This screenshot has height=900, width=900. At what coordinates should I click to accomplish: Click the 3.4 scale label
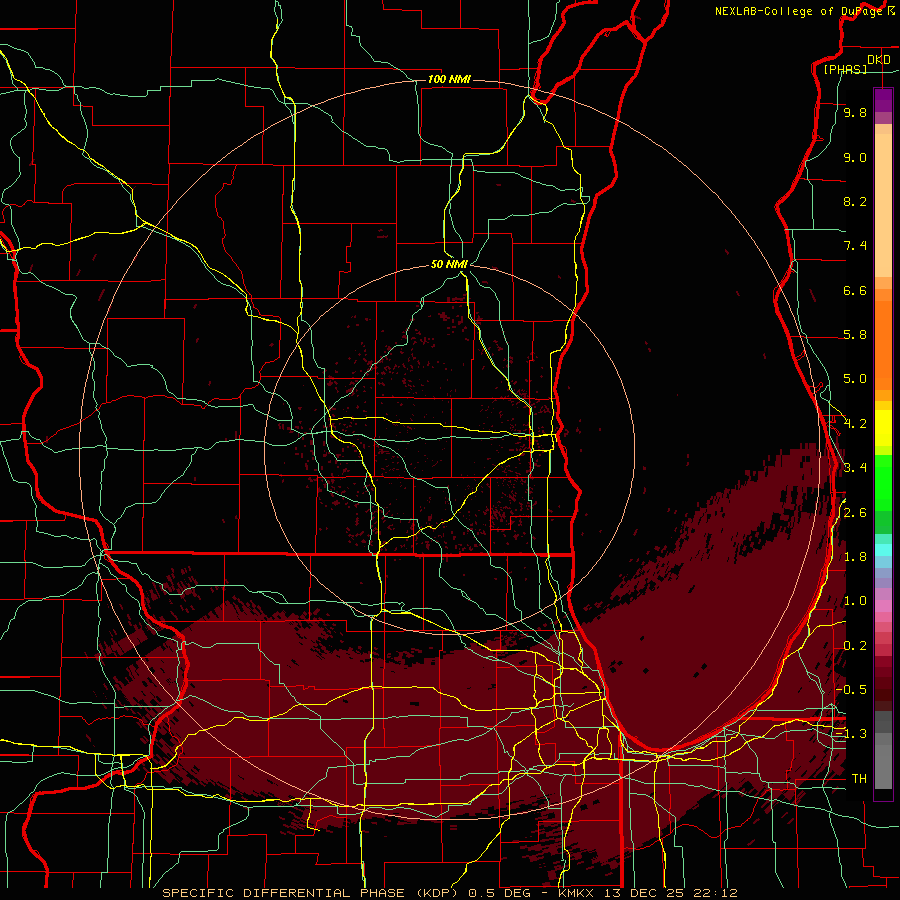coord(855,468)
